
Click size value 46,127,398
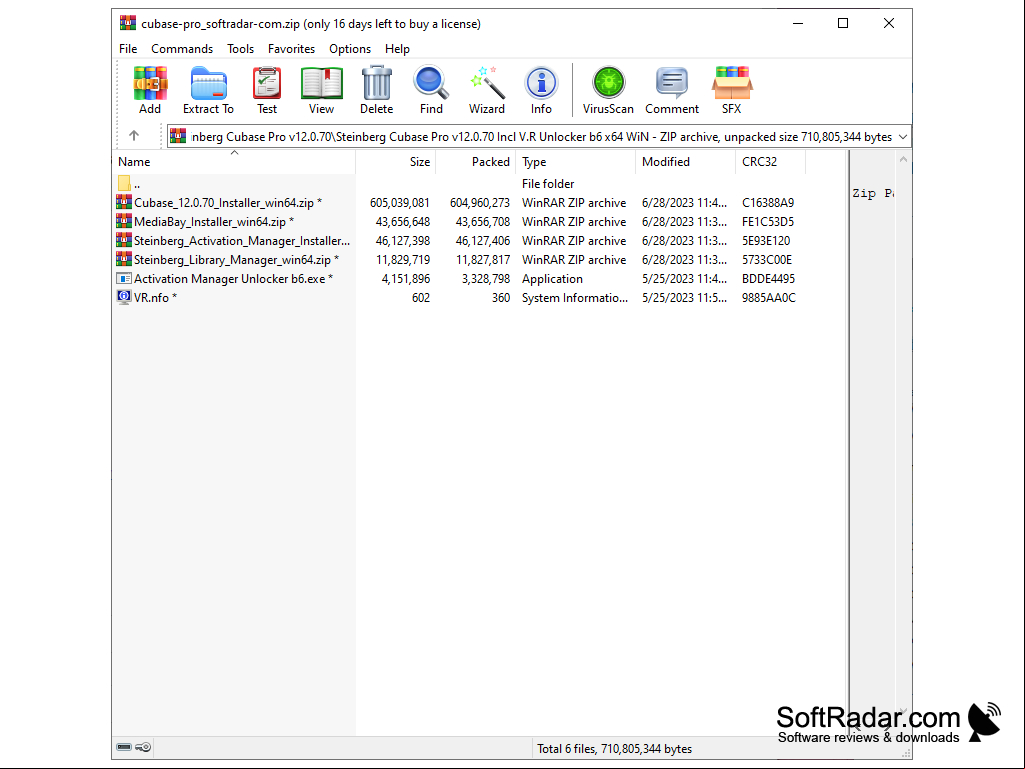click(x=403, y=241)
